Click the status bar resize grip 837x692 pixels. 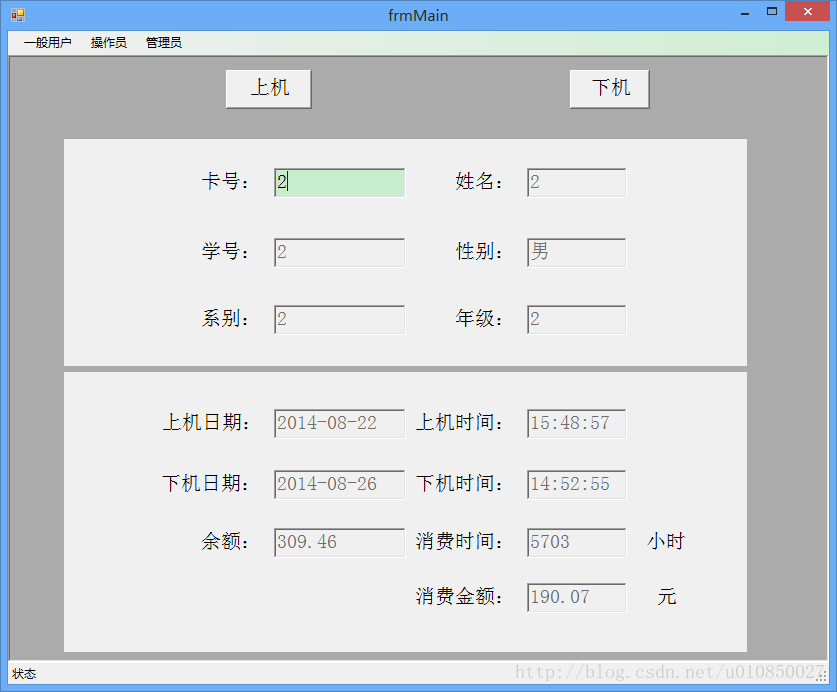point(822,677)
